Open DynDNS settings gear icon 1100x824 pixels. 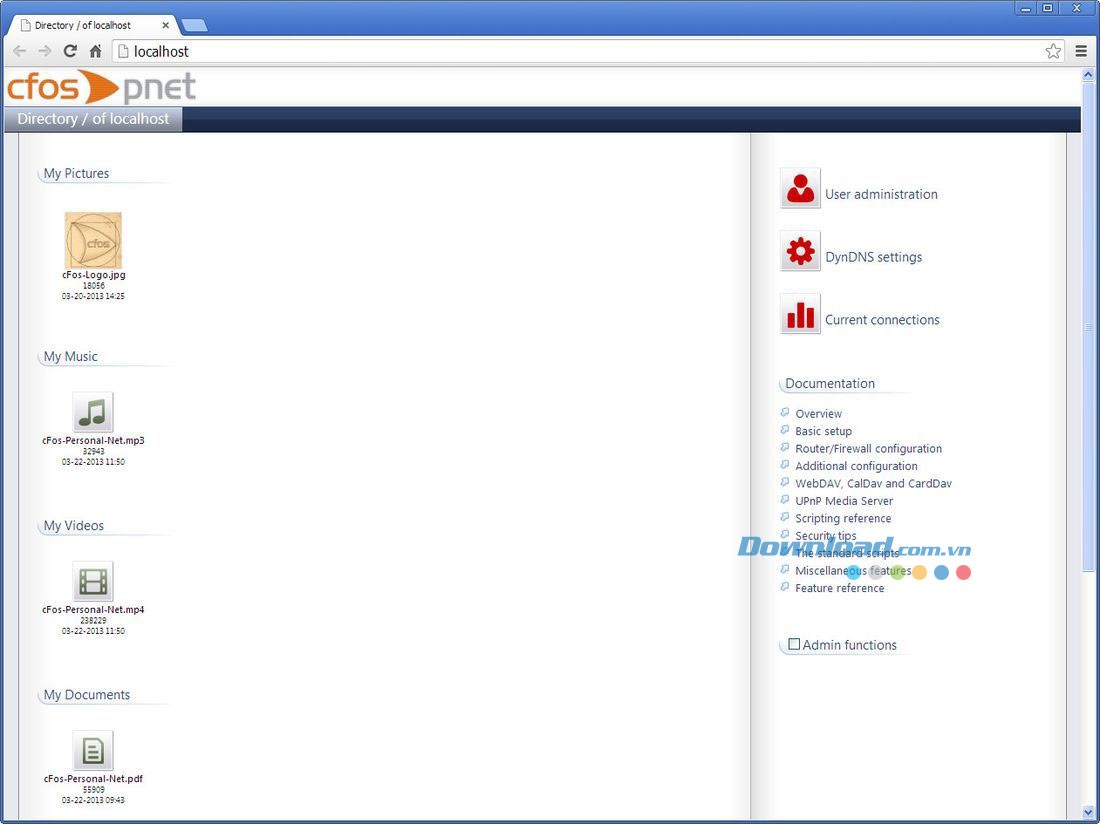pos(800,251)
